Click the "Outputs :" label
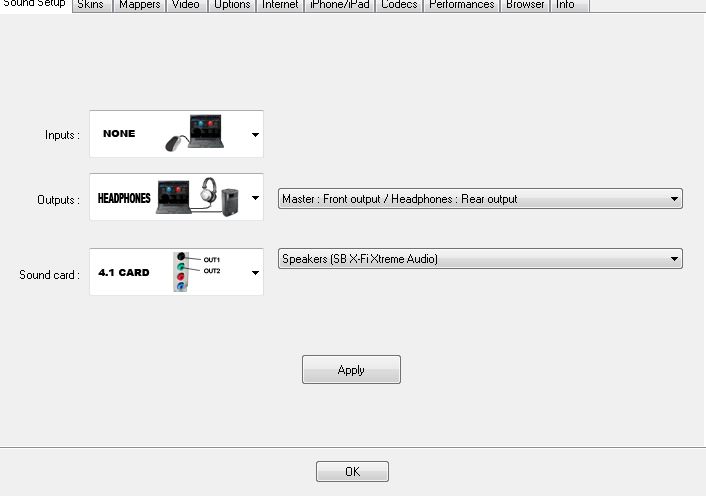706x496 pixels. 59,200
